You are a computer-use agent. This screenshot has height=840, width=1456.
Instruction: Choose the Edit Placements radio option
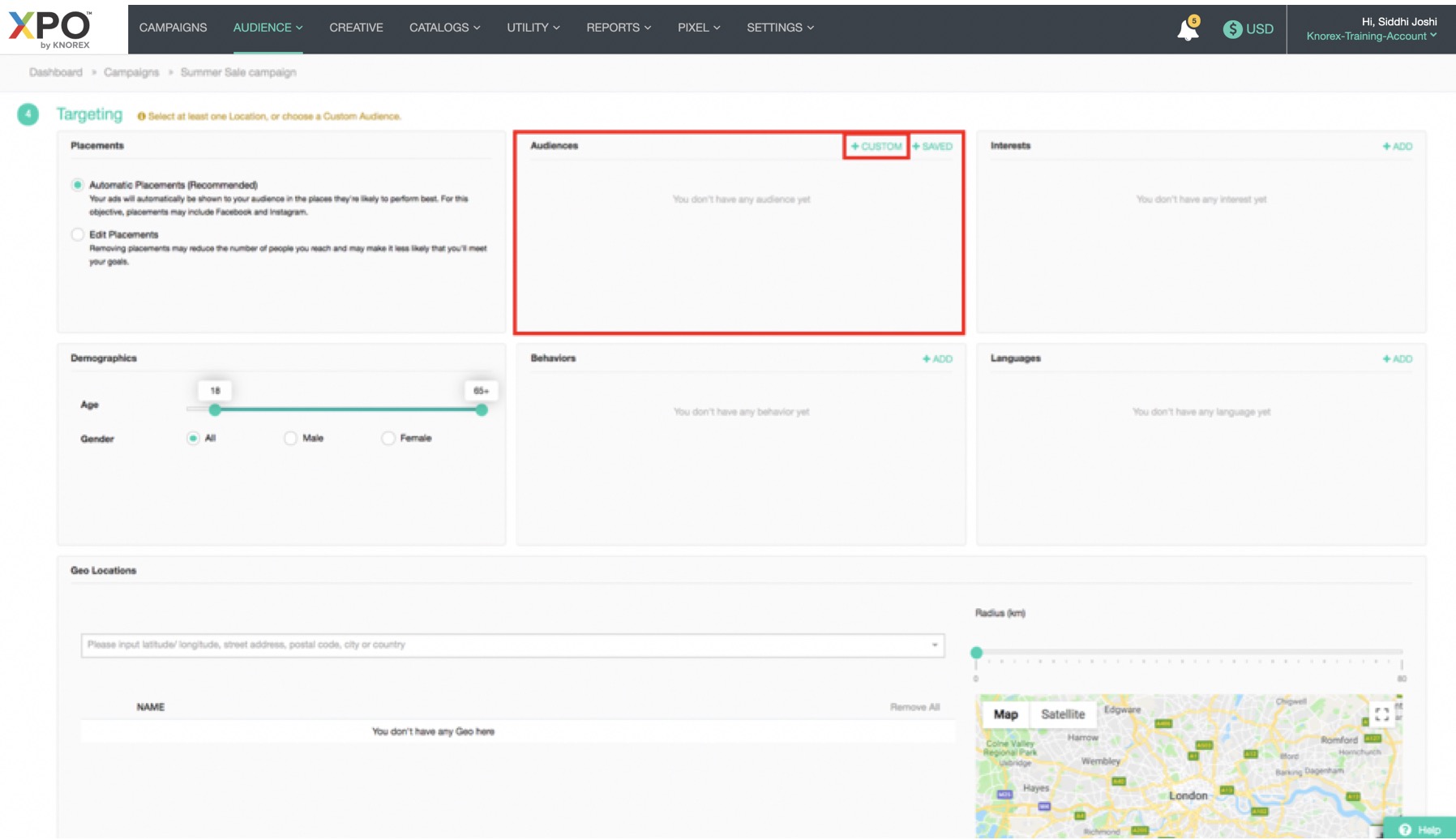(78, 234)
